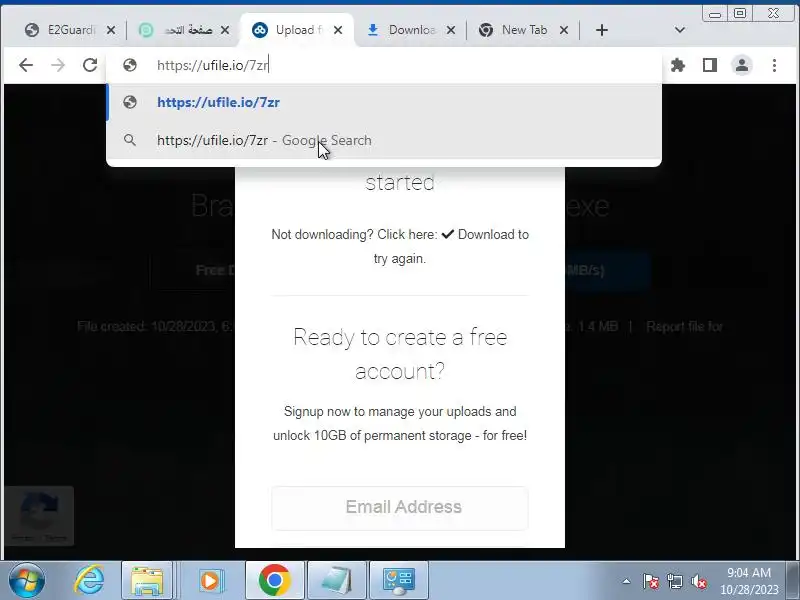Reload the current page
This screenshot has width=800, height=600.
point(90,65)
